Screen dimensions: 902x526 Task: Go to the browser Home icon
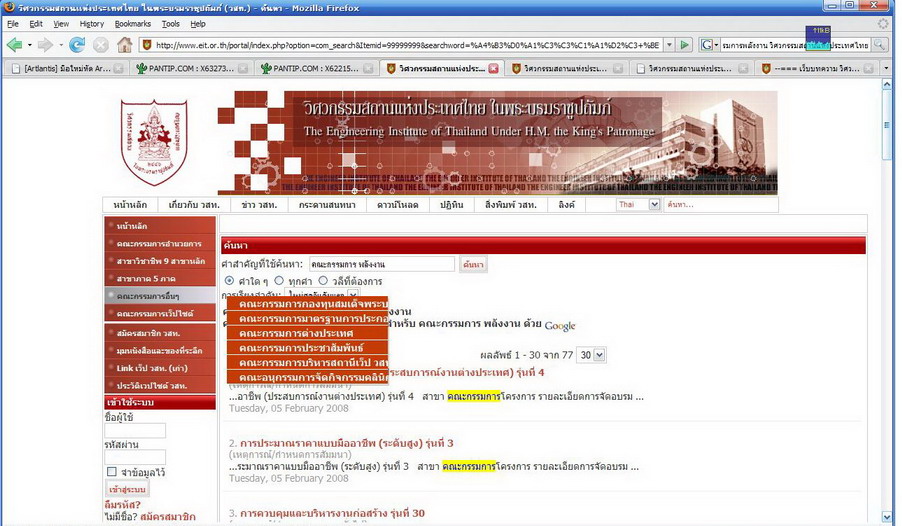(124, 44)
